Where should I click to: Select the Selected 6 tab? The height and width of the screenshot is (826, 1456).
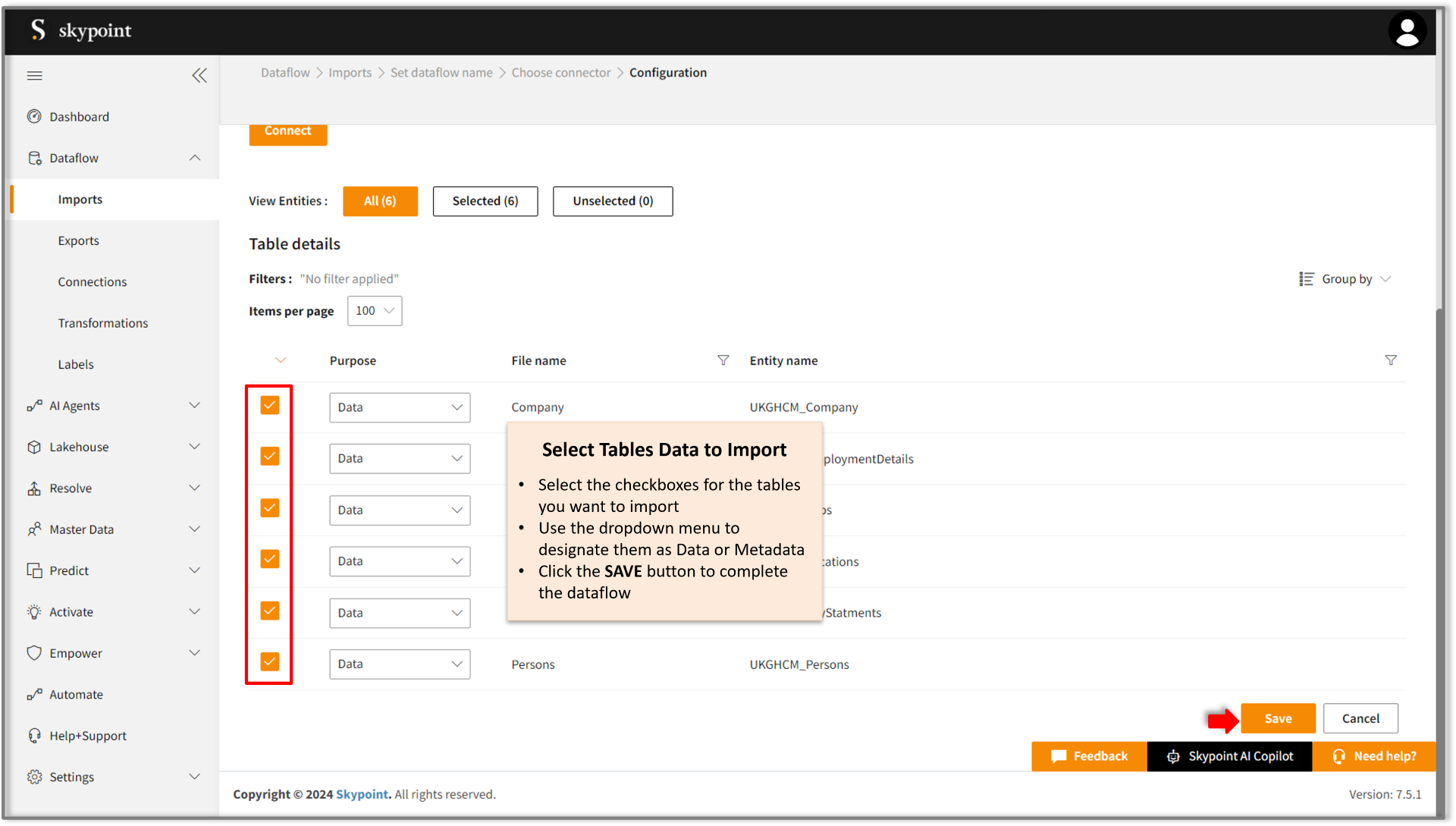(485, 200)
